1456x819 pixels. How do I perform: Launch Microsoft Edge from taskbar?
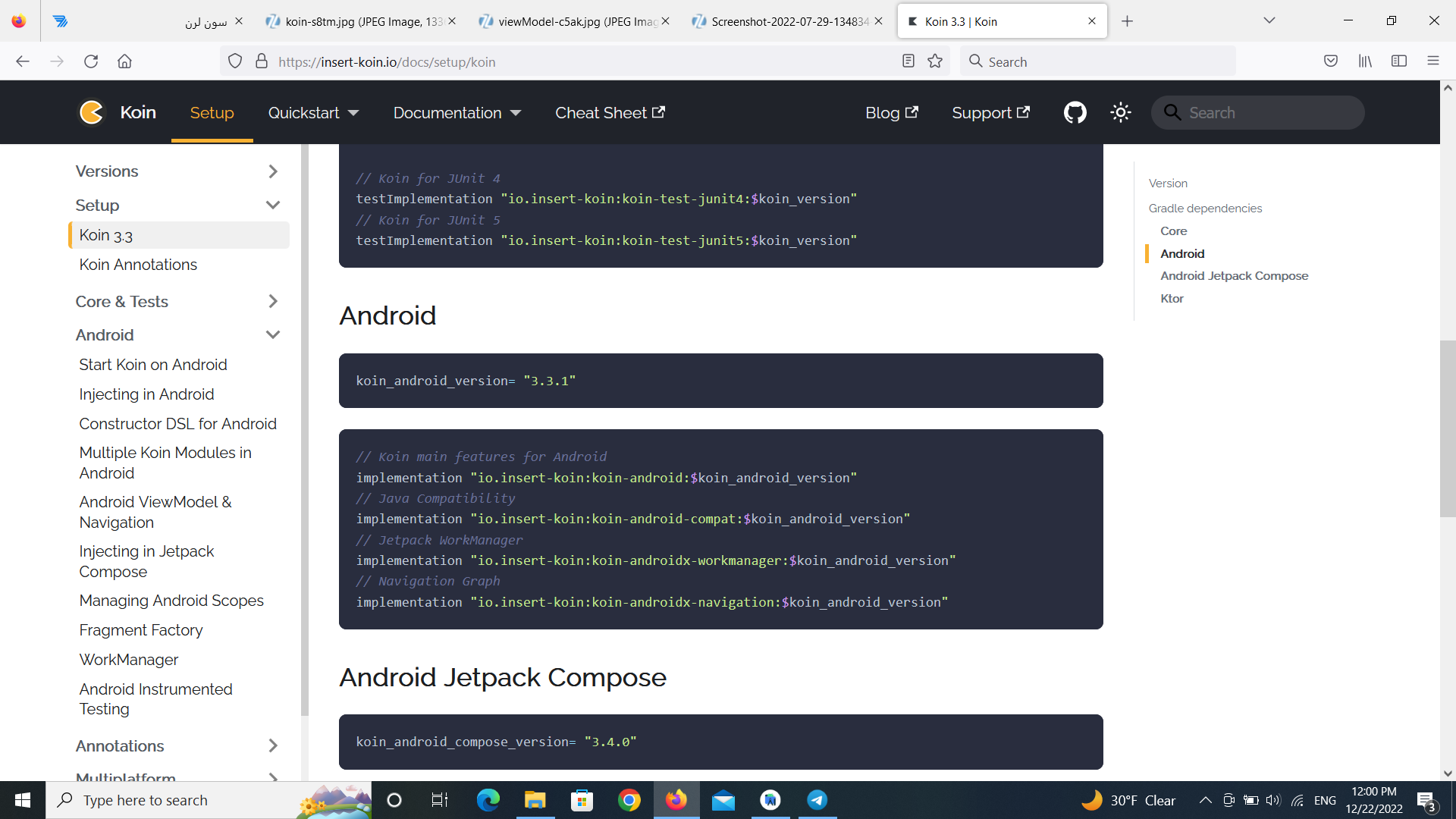488,800
